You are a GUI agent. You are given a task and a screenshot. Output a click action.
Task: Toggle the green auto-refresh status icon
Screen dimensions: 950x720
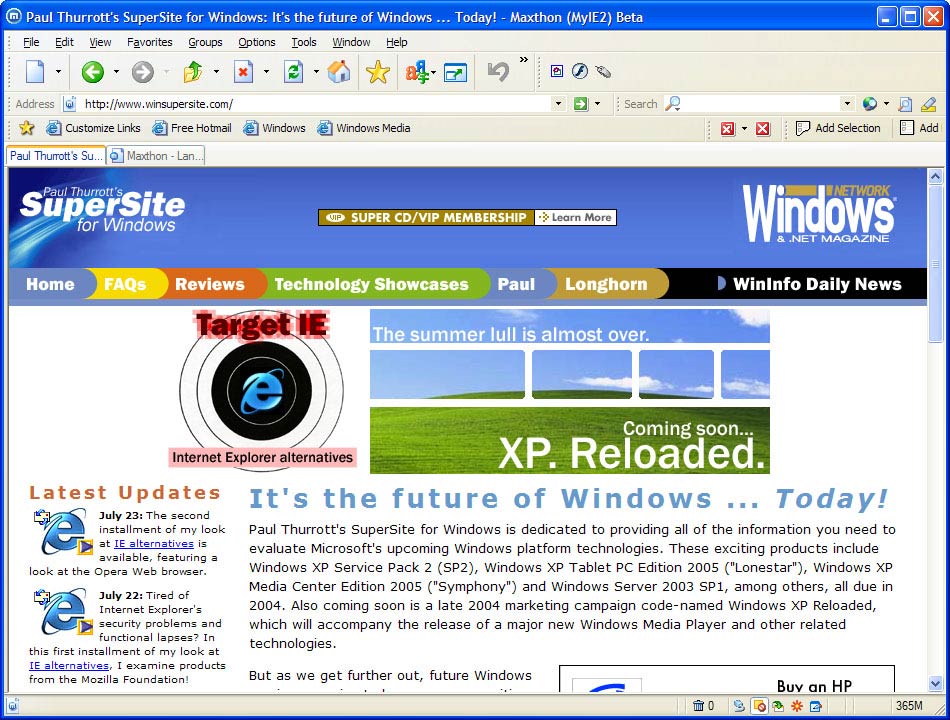tap(777, 705)
